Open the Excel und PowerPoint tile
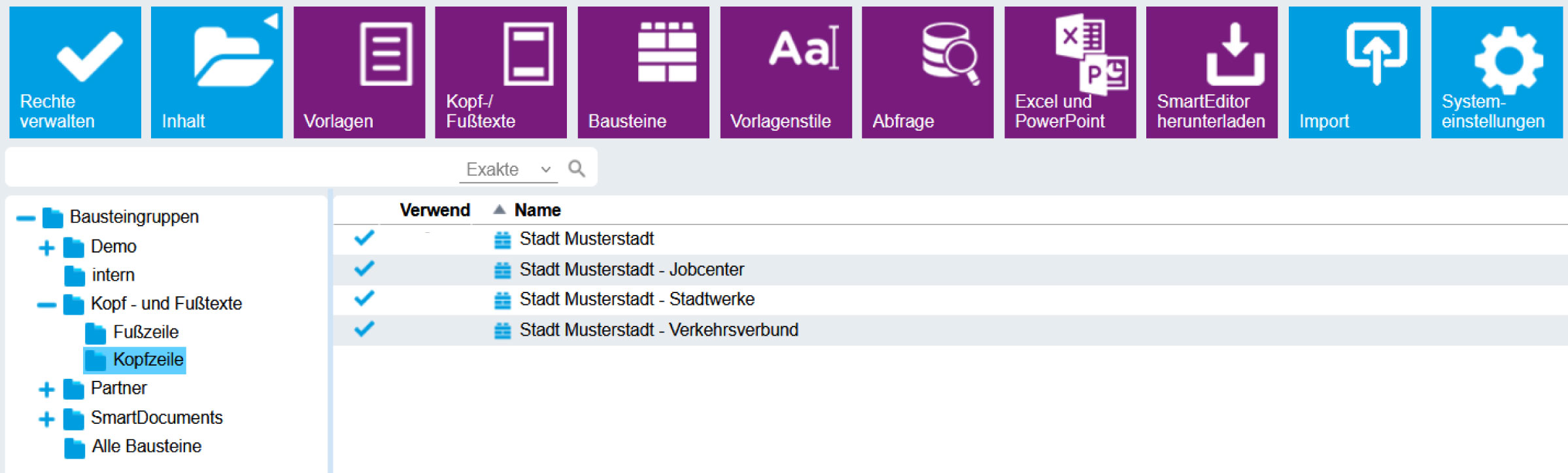This screenshot has width=1568, height=473. click(x=1070, y=72)
